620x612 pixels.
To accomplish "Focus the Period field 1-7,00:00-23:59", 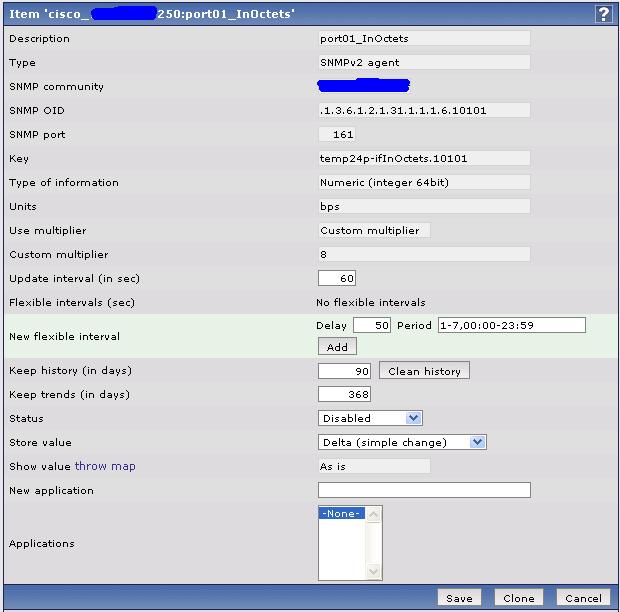I will (512, 325).
